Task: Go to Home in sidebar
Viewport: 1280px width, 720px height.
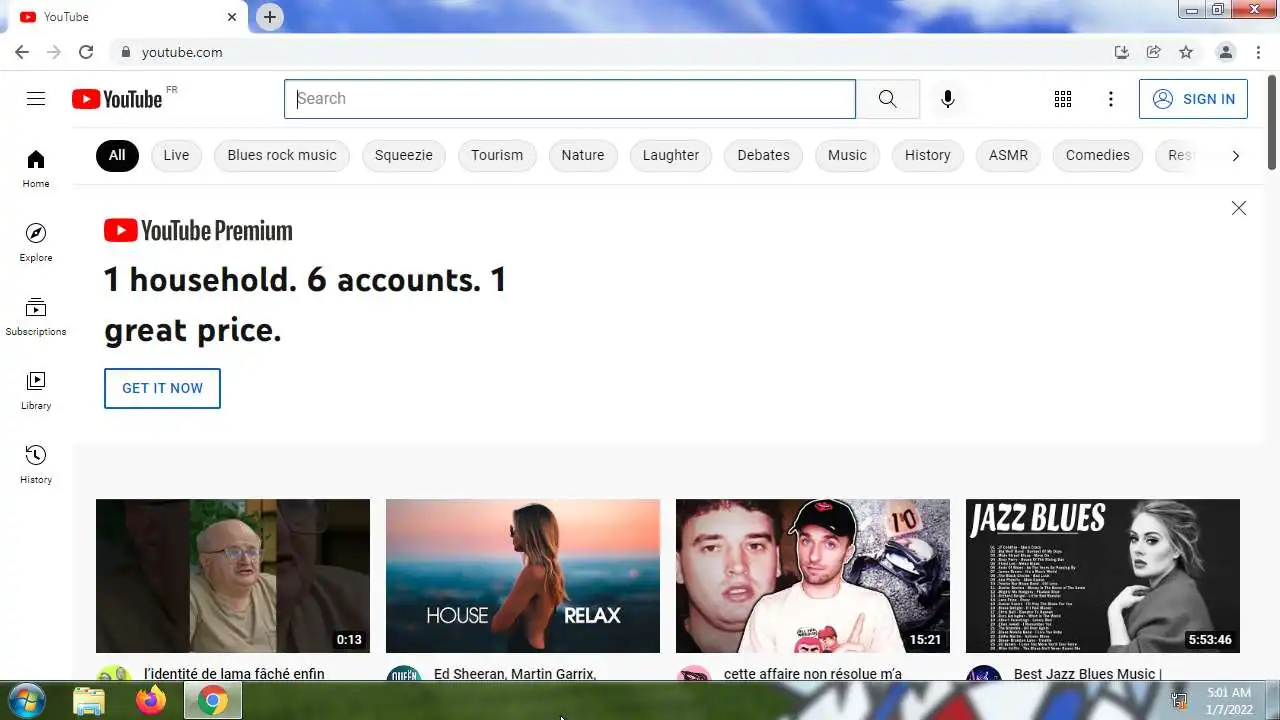Action: (36, 169)
